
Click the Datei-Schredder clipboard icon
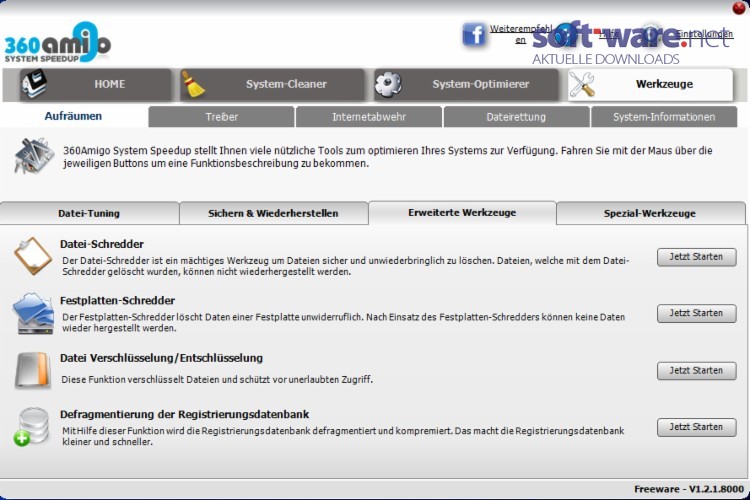tap(33, 256)
